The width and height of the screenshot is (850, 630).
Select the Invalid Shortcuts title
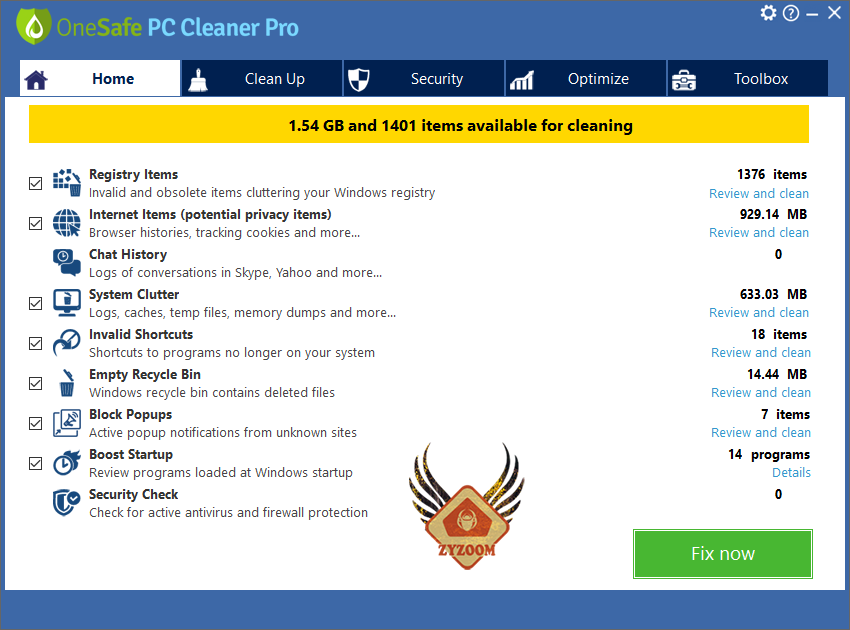coord(141,335)
